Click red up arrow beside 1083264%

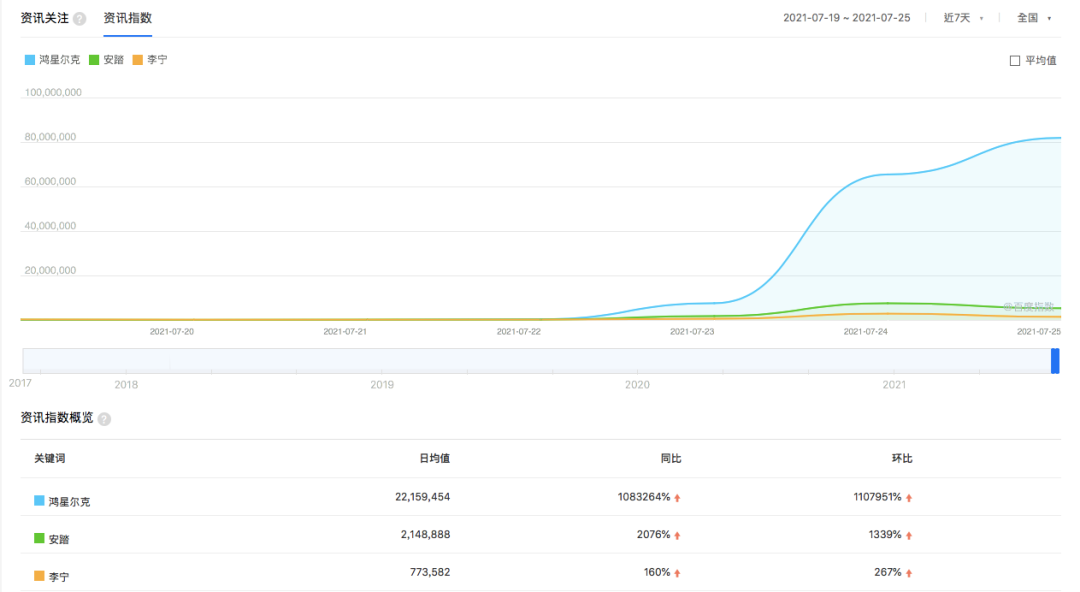(x=677, y=497)
